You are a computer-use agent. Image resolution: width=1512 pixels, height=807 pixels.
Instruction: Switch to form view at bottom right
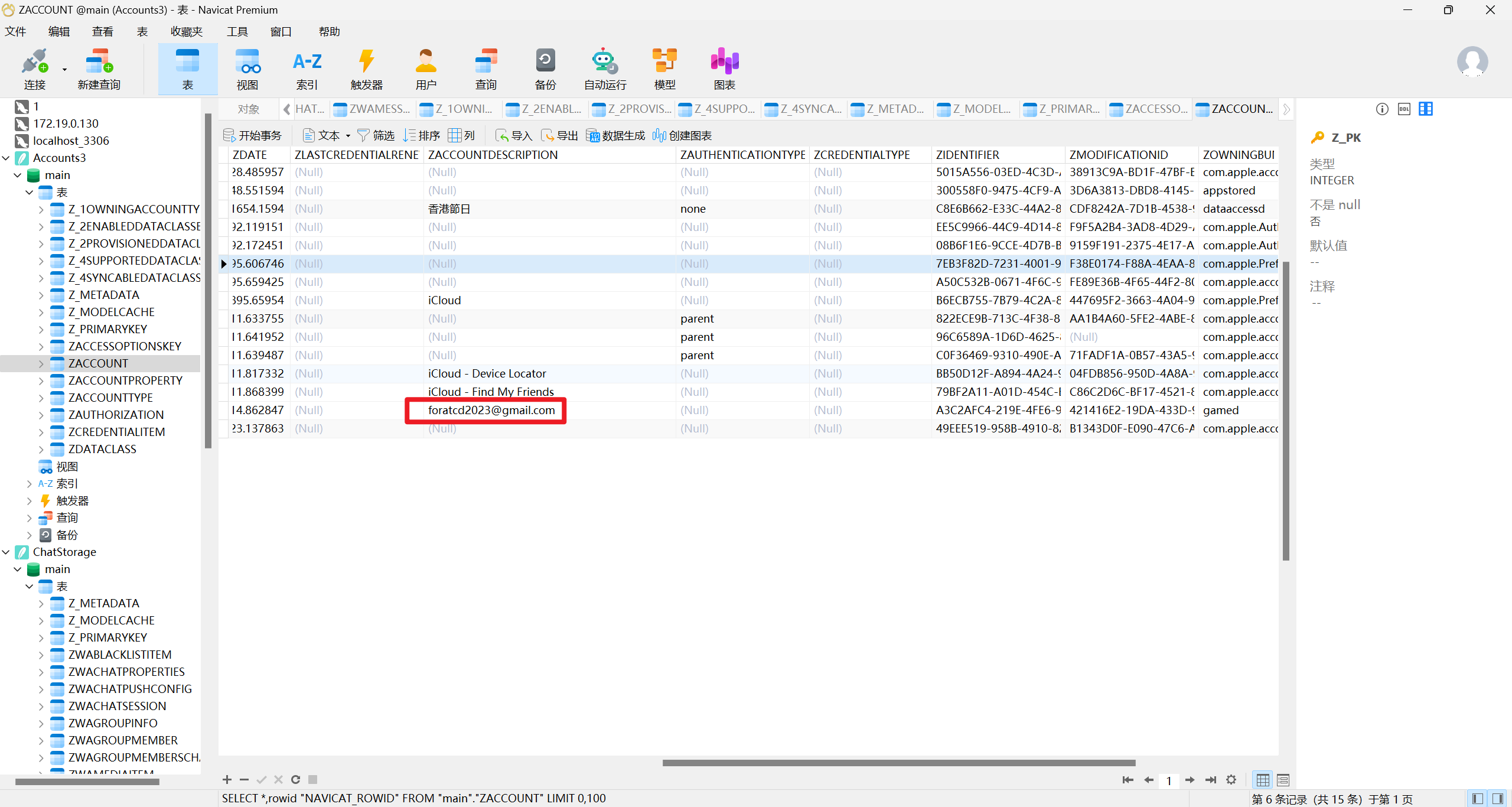(1283, 780)
